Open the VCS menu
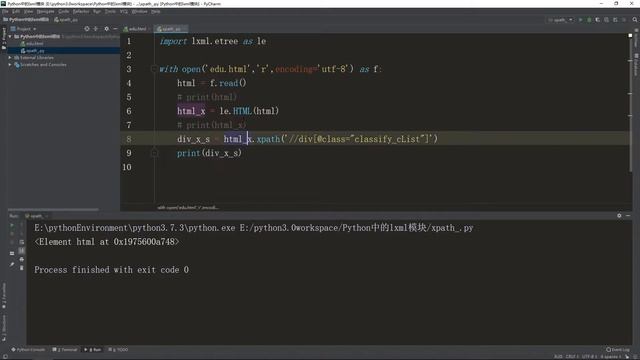 (x=124, y=11)
